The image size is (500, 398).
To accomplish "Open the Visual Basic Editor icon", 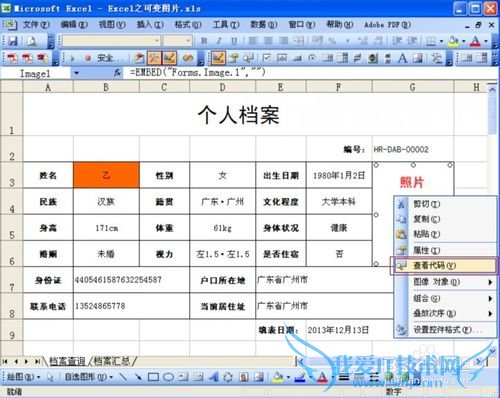I will [x=139, y=58].
